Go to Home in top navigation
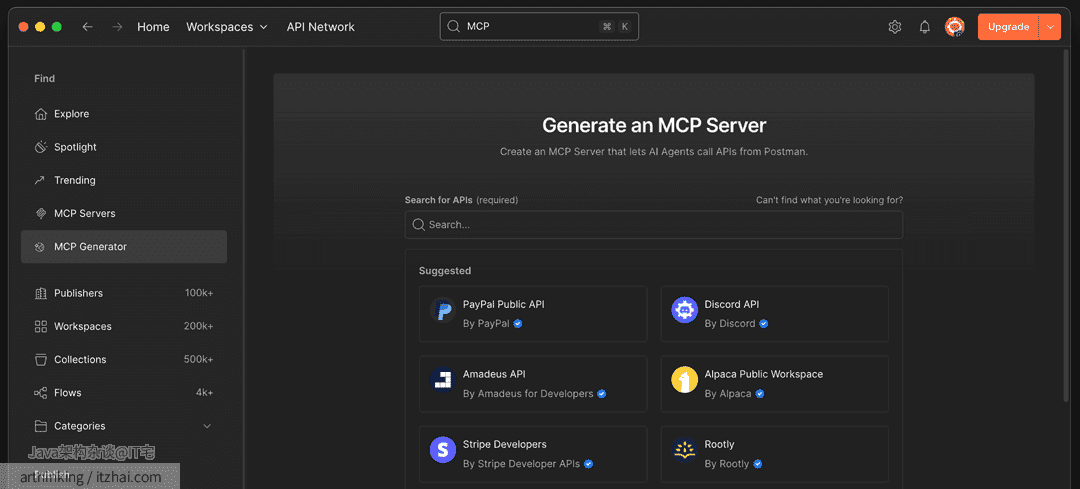Screen dimensions: 1080x489 [153, 27]
